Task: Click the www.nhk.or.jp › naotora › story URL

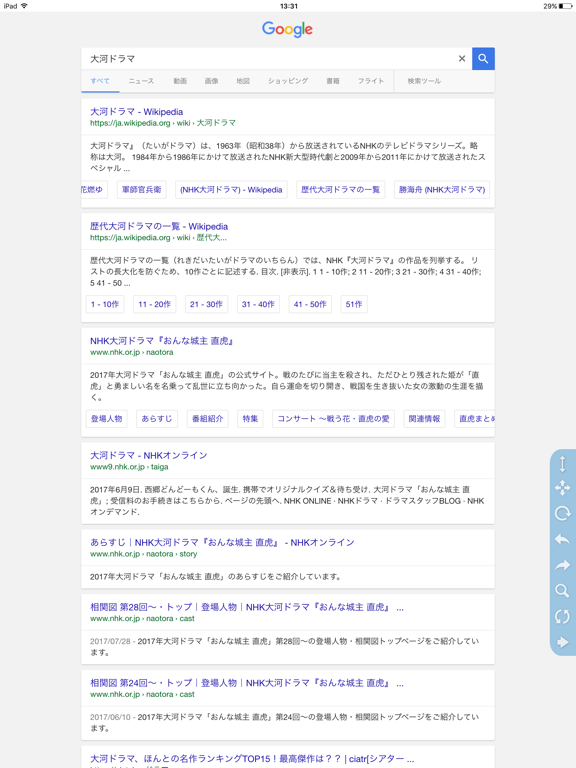Action: 144,554
